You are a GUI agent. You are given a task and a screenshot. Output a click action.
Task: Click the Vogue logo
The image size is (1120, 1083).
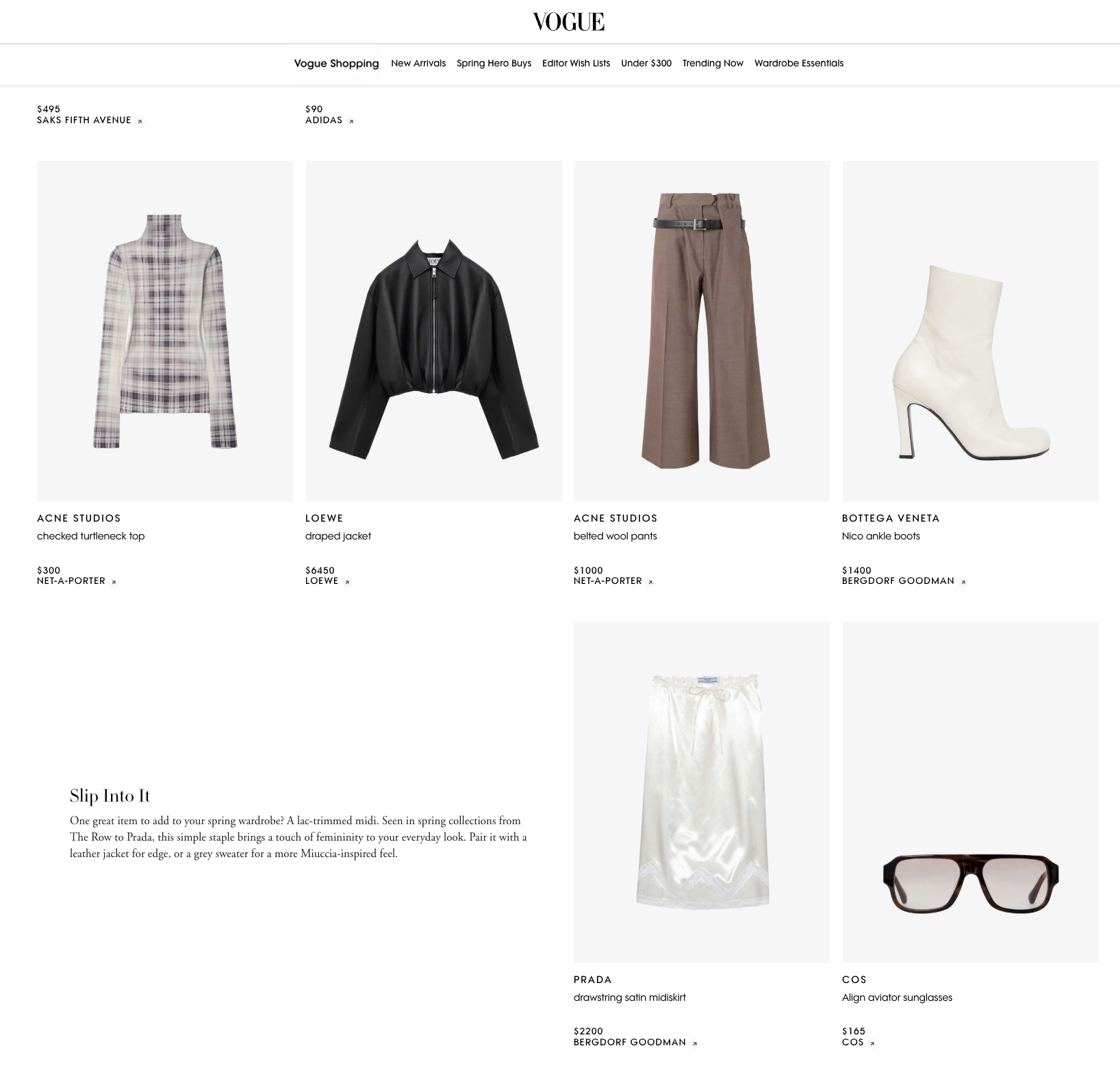tap(569, 22)
